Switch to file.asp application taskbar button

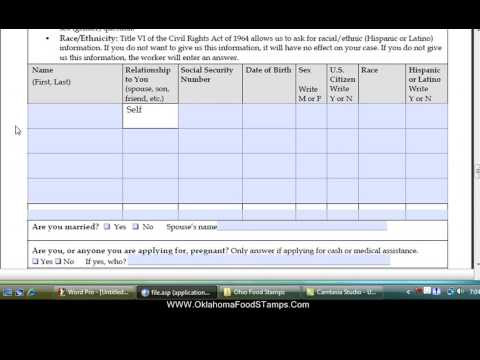click(x=177, y=292)
